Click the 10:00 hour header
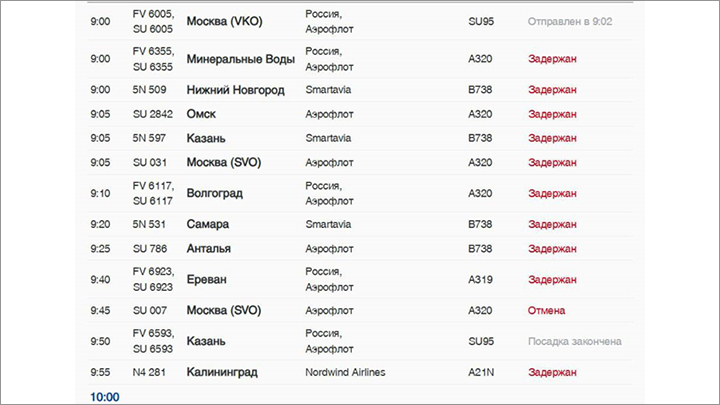Image resolution: width=720 pixels, height=405 pixels. click(x=104, y=396)
